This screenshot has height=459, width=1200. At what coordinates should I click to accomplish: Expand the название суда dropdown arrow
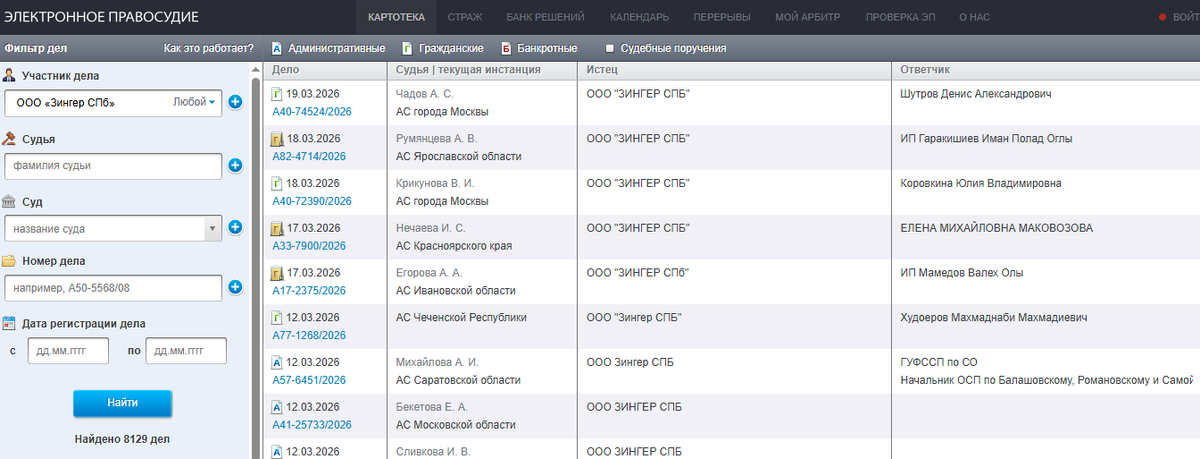point(212,229)
